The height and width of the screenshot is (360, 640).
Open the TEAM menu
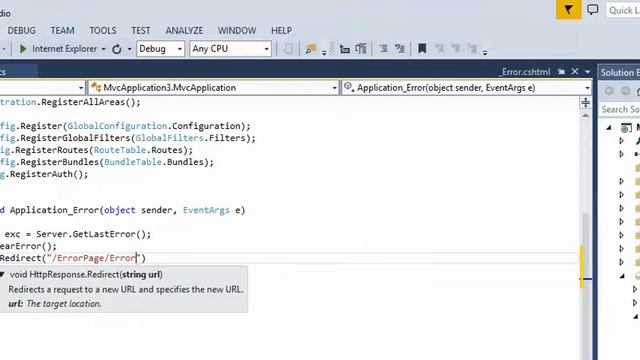62,31
